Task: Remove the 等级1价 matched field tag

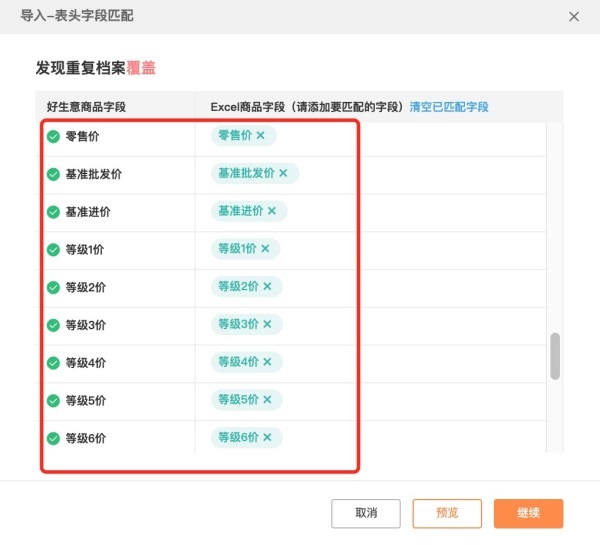Action: pos(265,249)
